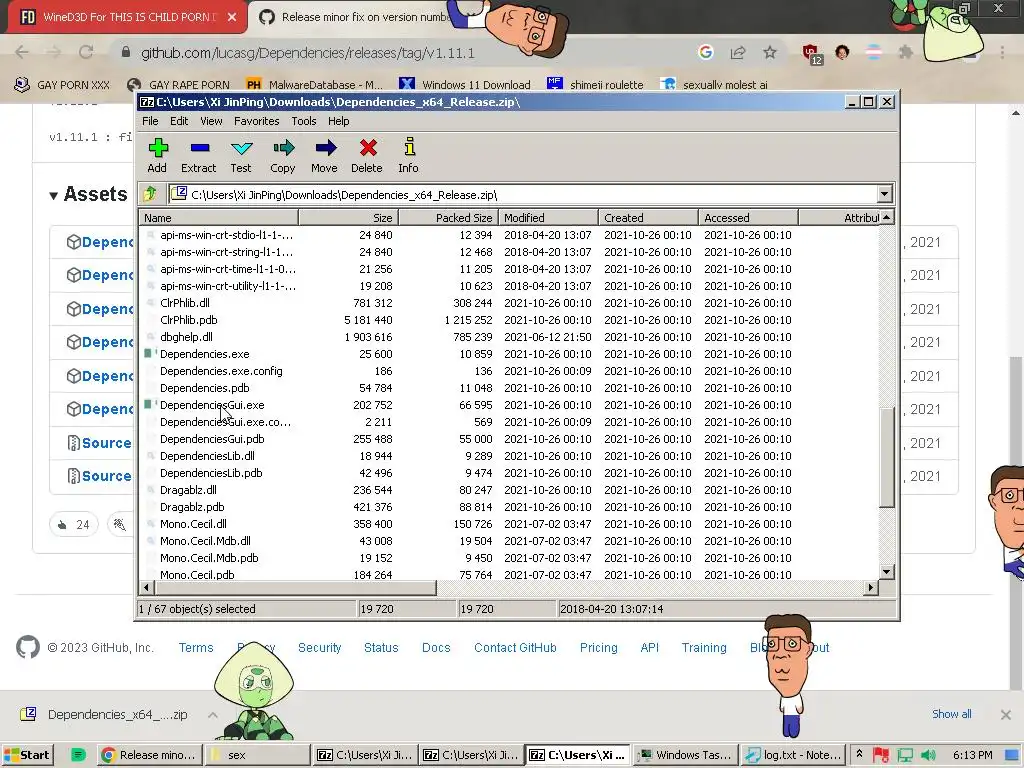Click Show all downloads
The width and height of the screenshot is (1024, 768).
pyautogui.click(x=952, y=714)
